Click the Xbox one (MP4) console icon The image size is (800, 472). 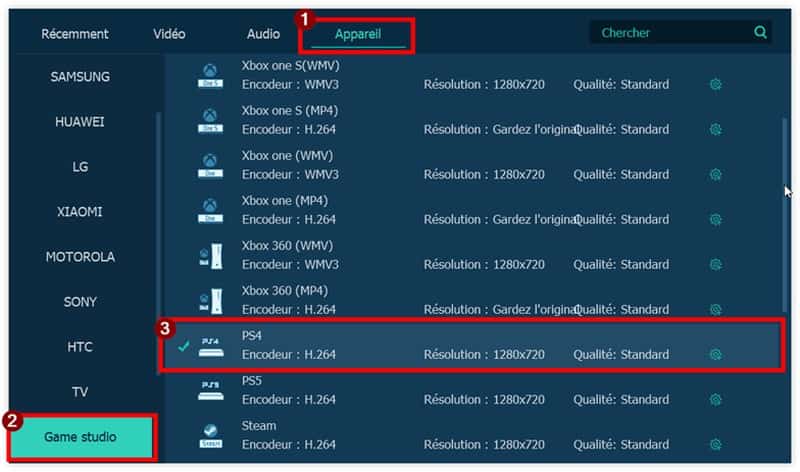pos(210,211)
